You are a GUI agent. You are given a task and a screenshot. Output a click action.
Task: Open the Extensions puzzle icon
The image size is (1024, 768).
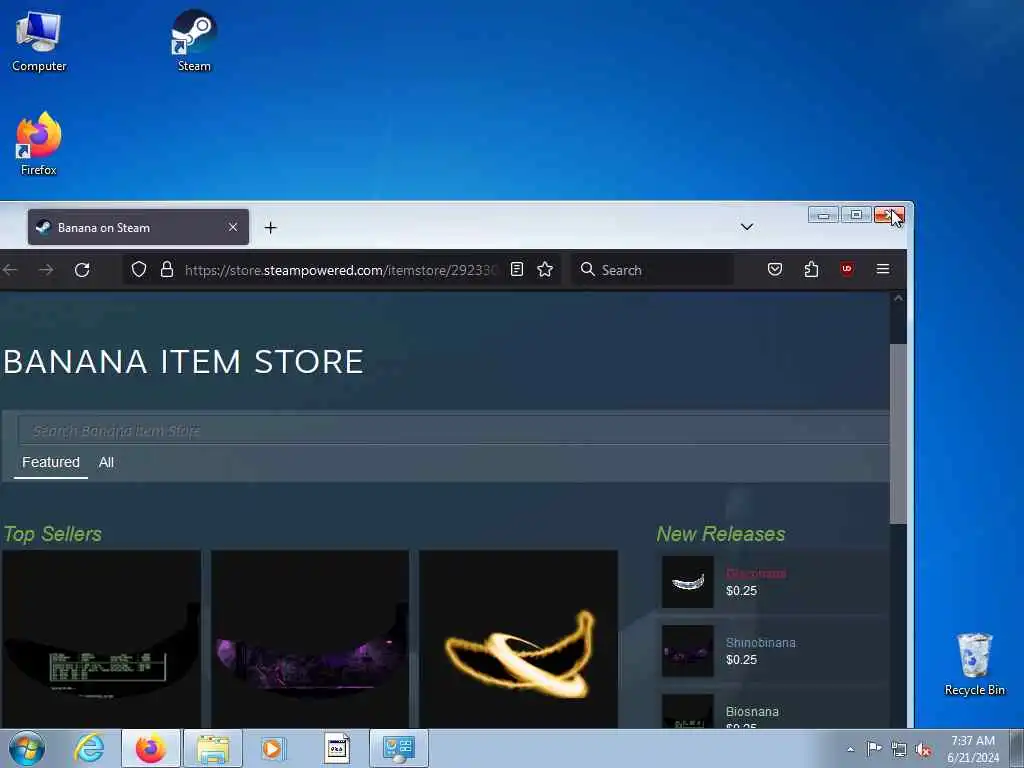[811, 269]
